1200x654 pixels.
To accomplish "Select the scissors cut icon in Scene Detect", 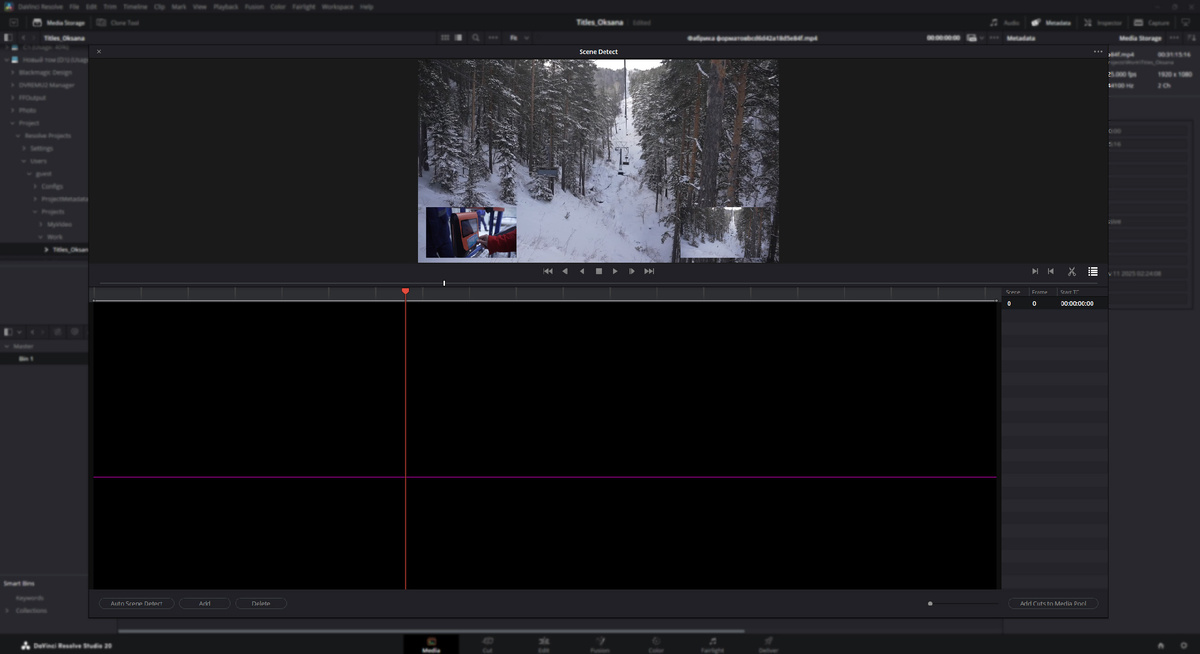I will 1071,270.
